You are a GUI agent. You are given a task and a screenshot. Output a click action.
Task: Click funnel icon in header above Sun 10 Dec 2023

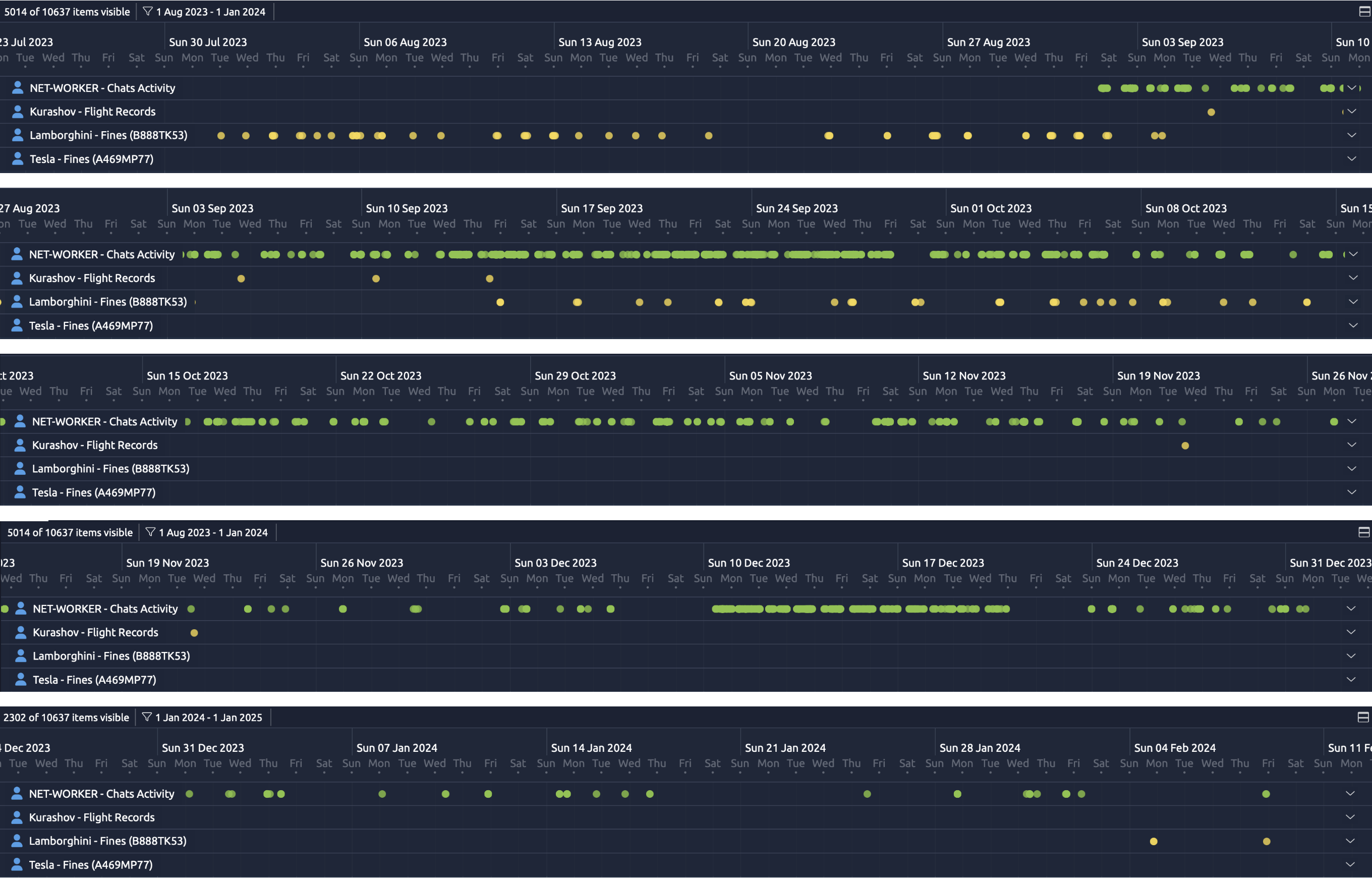(150, 532)
